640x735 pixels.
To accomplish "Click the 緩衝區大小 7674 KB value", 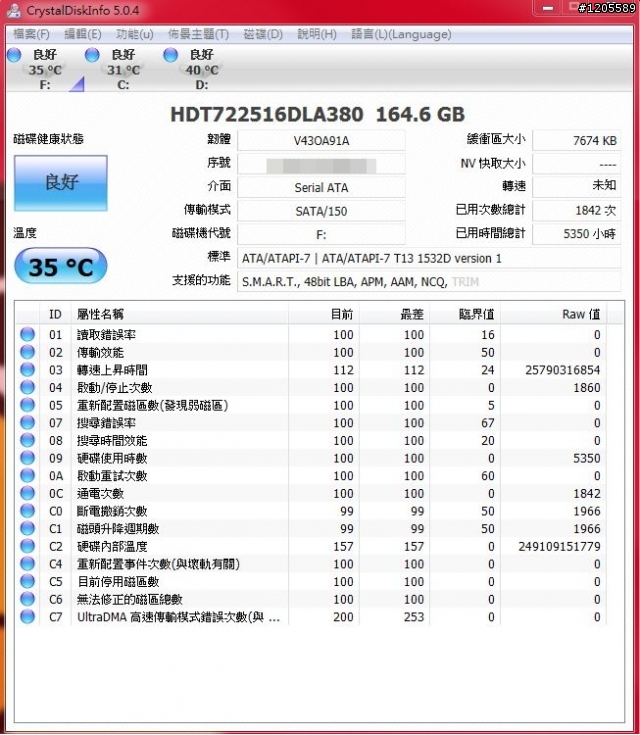I will [577, 140].
